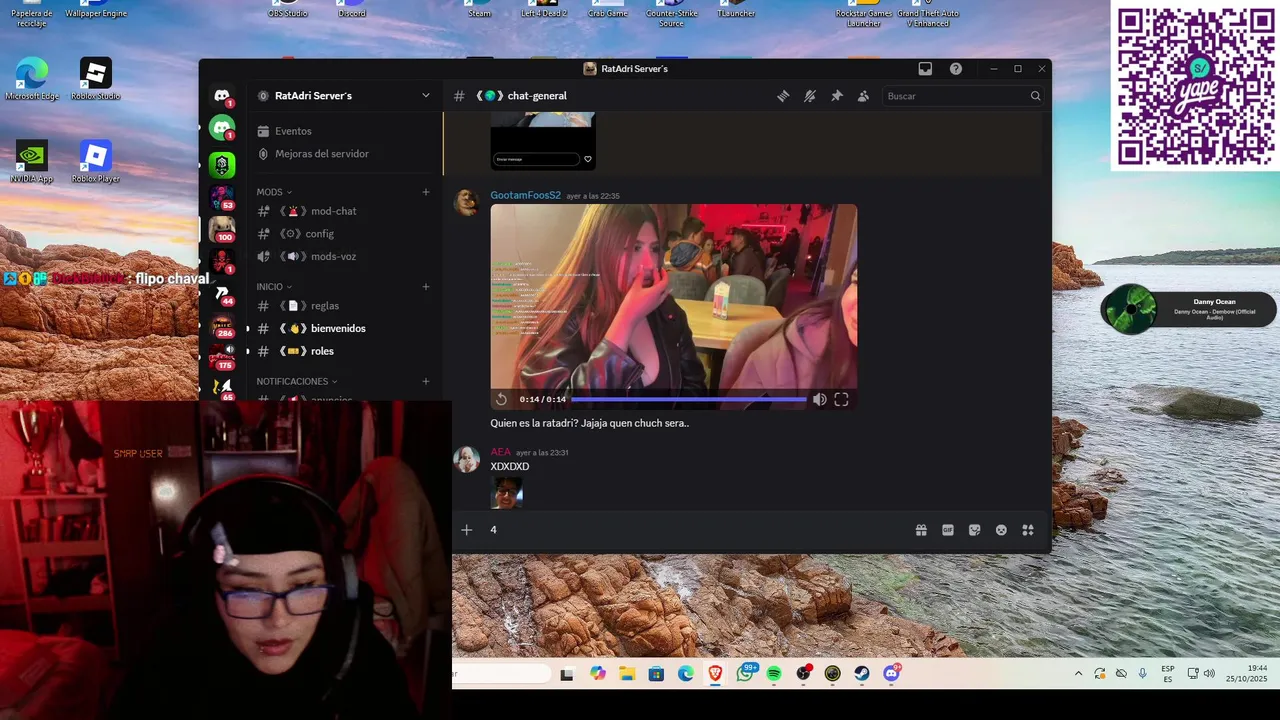Show hidden system tray icons
1280x720 pixels.
coord(1078,674)
